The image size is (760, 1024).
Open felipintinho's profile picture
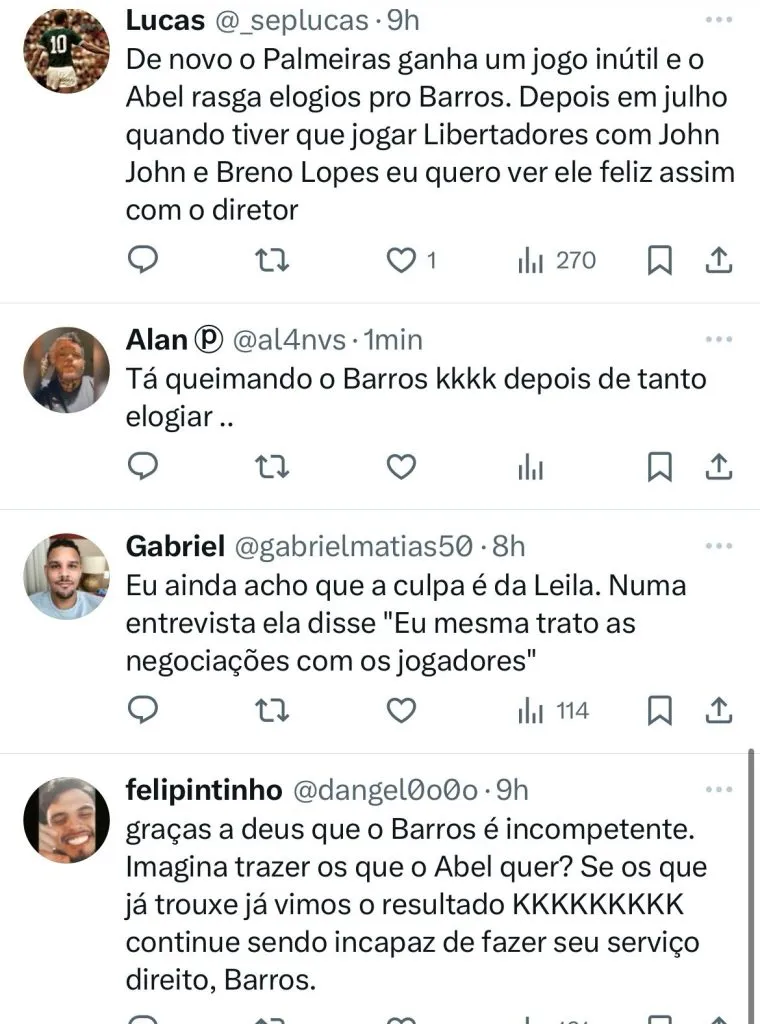tap(66, 820)
